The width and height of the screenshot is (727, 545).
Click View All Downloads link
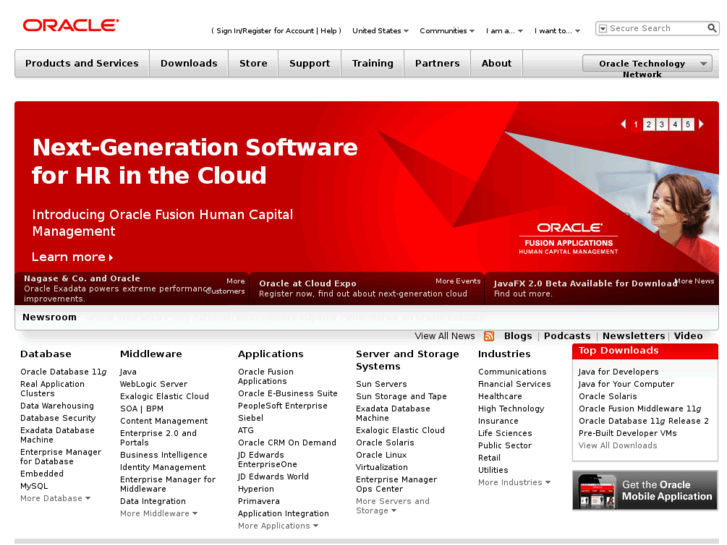point(618,446)
